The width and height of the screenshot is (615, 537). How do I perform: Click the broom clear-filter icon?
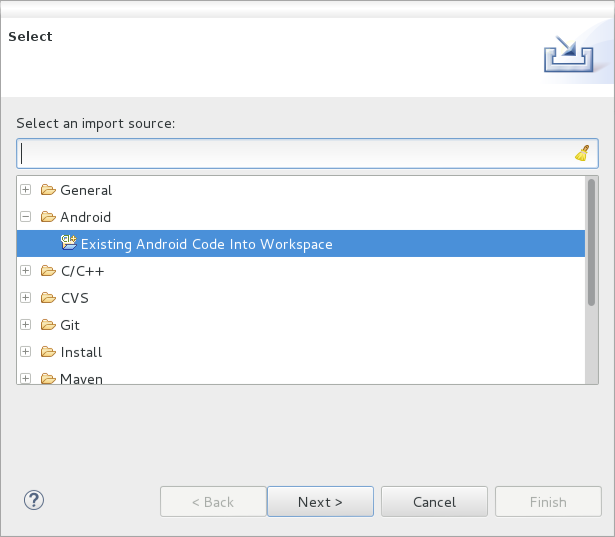coord(582,153)
